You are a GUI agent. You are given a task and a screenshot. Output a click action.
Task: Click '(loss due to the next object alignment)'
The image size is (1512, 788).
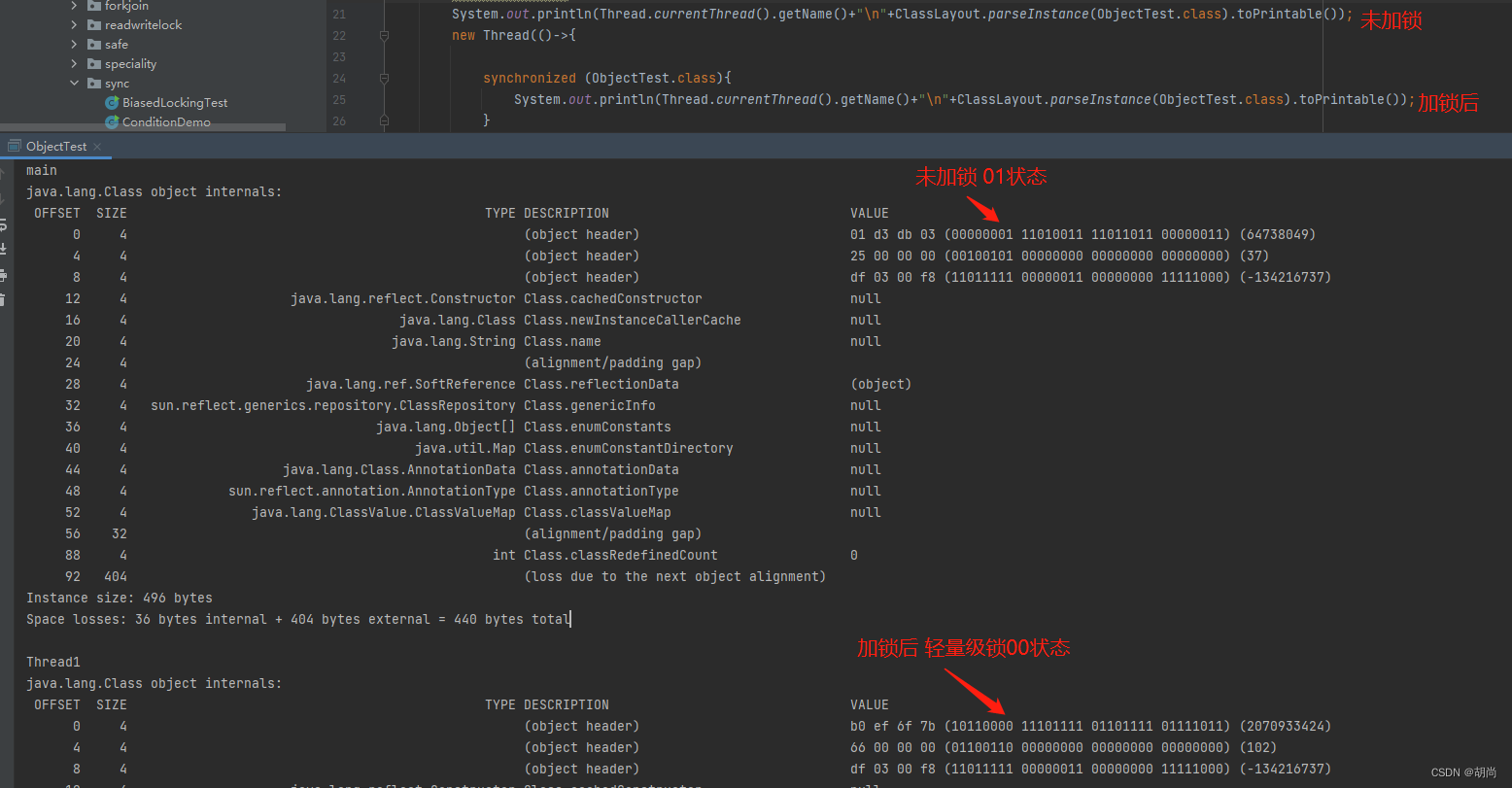[x=675, y=576]
